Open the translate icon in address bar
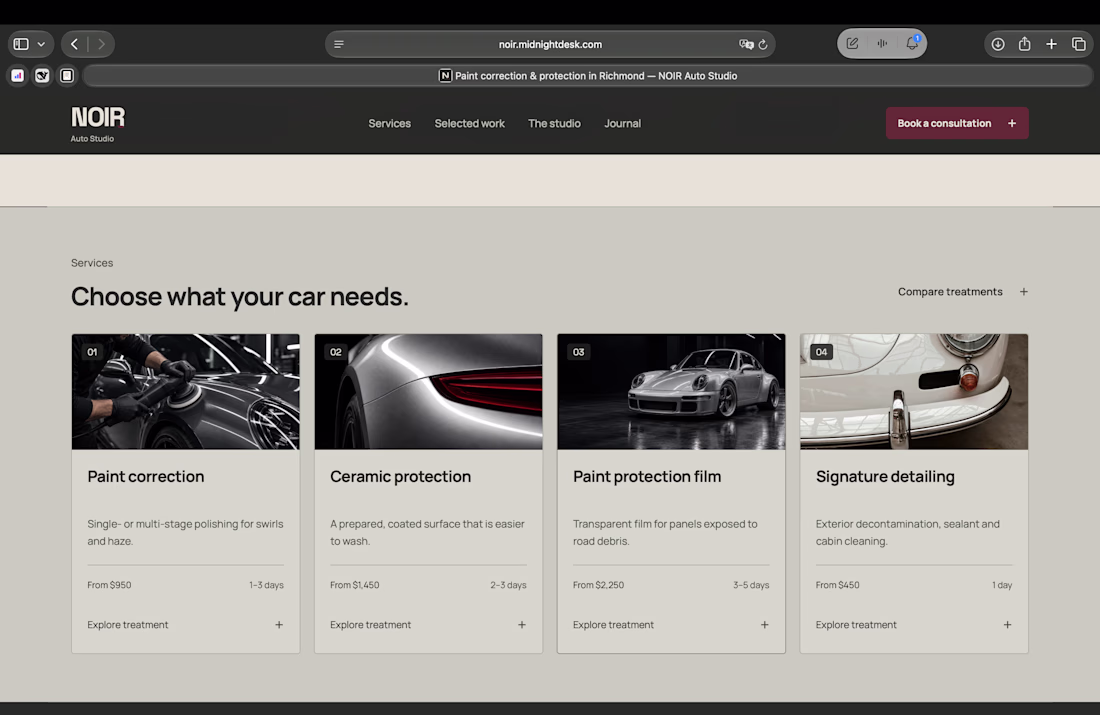This screenshot has height=715, width=1100. [x=746, y=44]
